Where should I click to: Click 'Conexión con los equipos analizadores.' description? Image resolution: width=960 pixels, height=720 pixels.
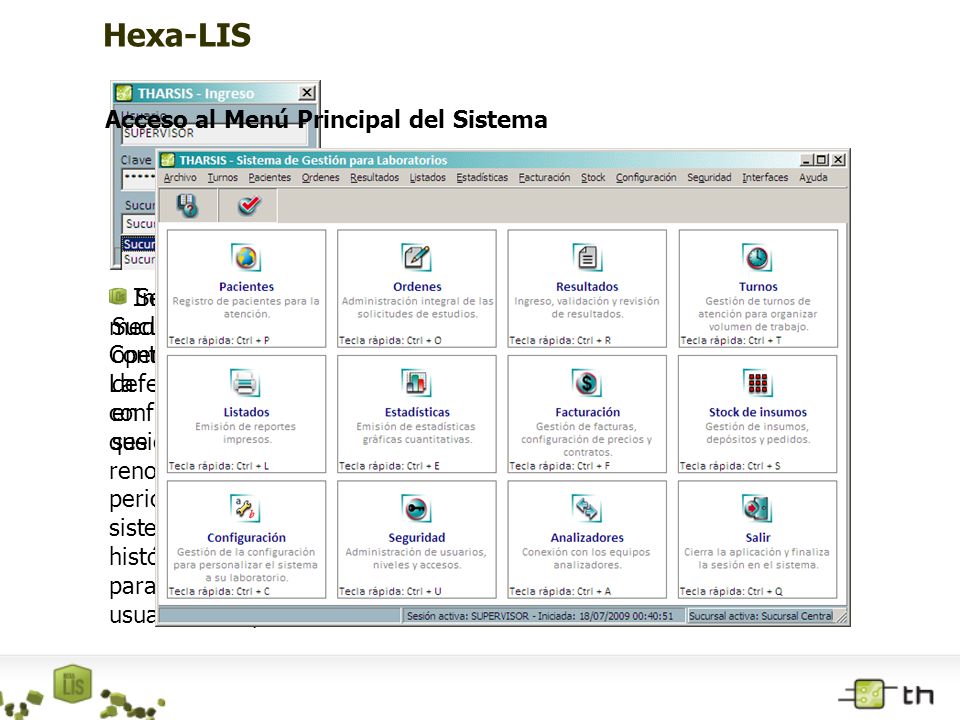[x=587, y=558]
